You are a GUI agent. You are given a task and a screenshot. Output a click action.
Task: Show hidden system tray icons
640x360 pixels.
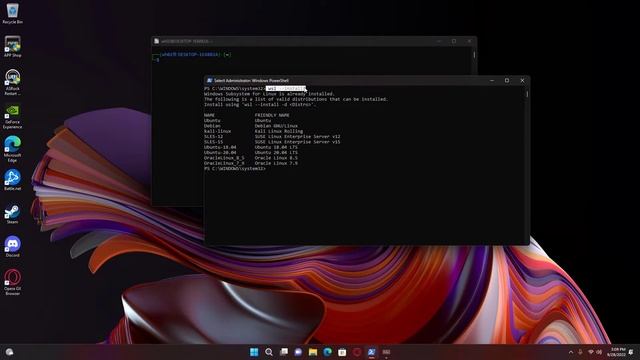(x=571, y=352)
